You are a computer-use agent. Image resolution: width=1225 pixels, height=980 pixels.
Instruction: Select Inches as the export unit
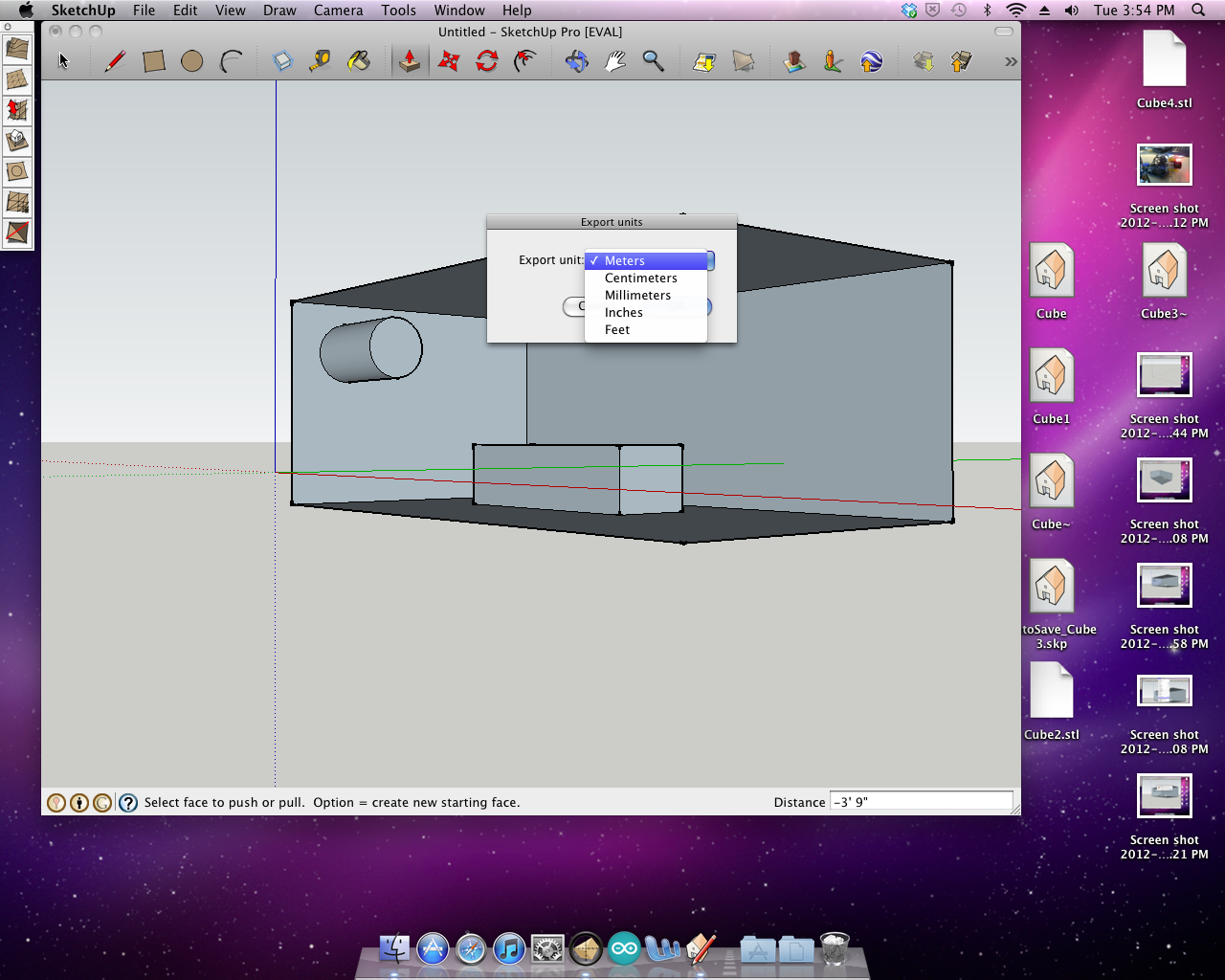(623, 312)
